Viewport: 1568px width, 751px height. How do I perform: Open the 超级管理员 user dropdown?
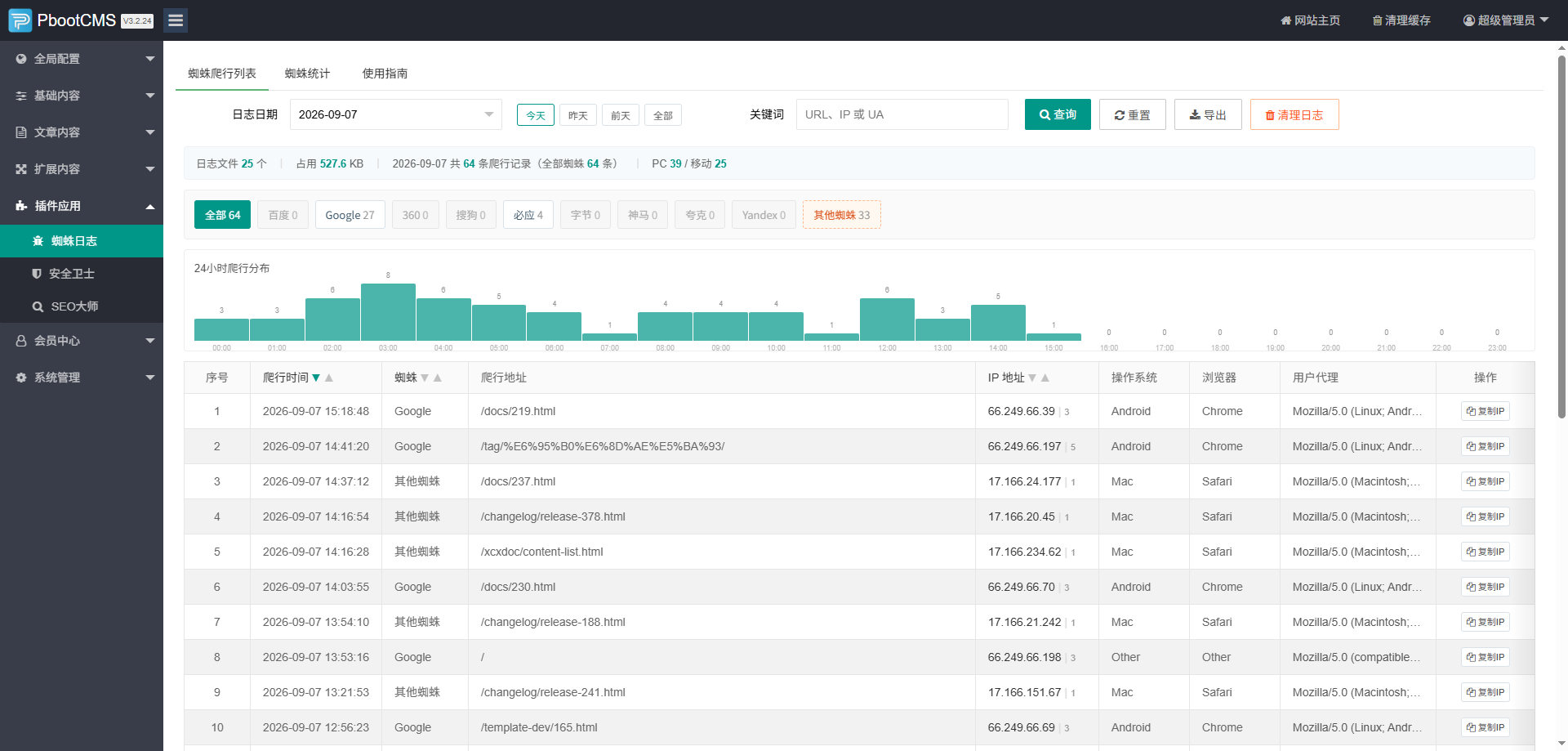click(1506, 20)
